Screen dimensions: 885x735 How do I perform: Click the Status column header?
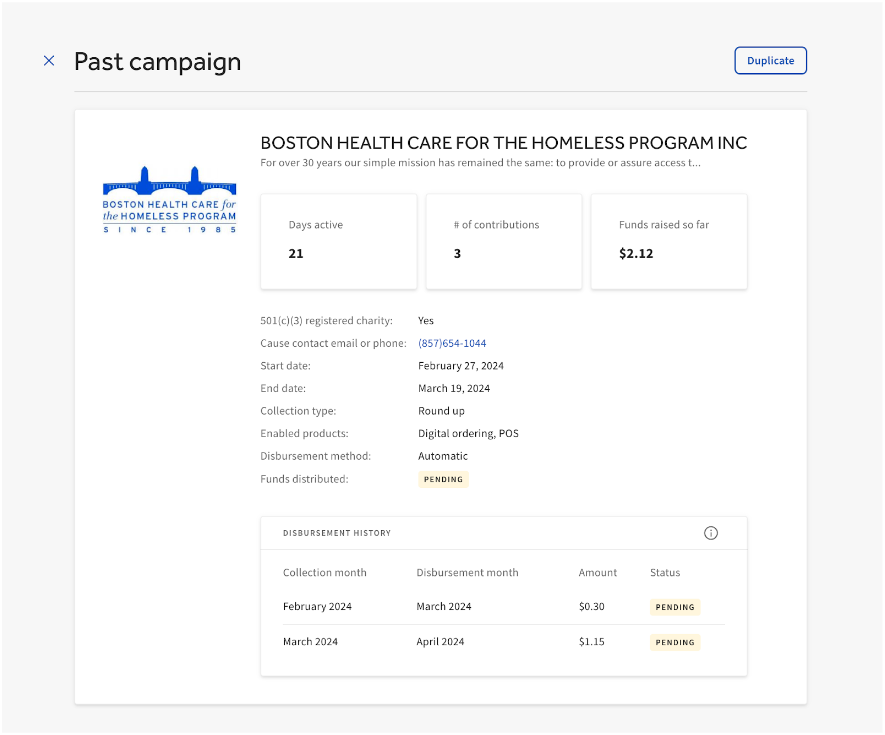[x=665, y=573]
